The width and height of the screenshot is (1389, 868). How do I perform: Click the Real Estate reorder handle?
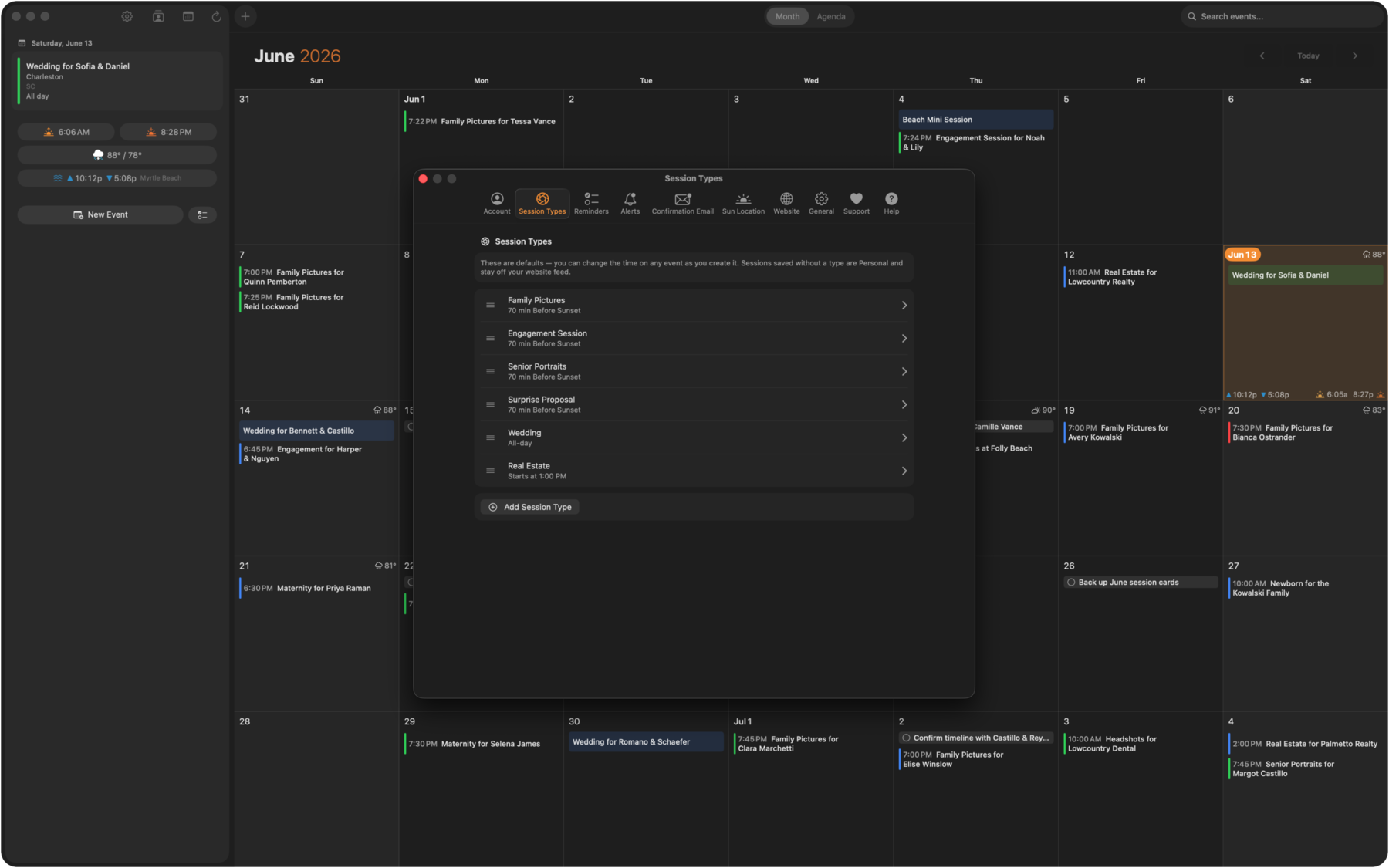click(490, 471)
